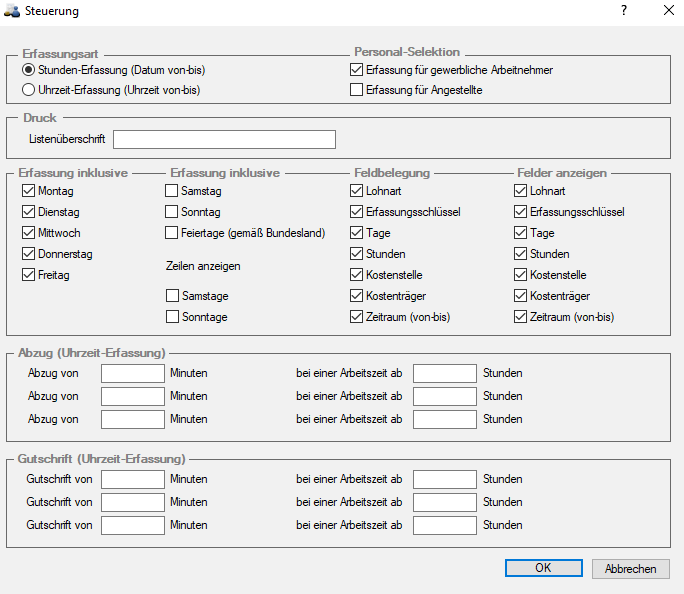Screen dimensions: 684x594
Task: Click the Listenüberschrift text field
Action: pyautogui.click(x=224, y=140)
